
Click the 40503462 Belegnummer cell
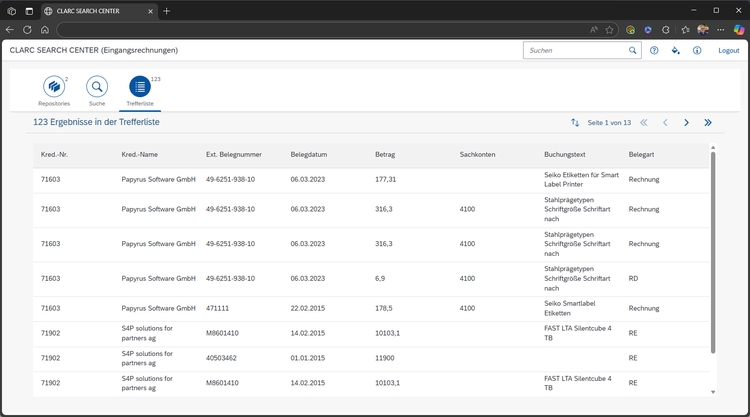tap(221, 358)
